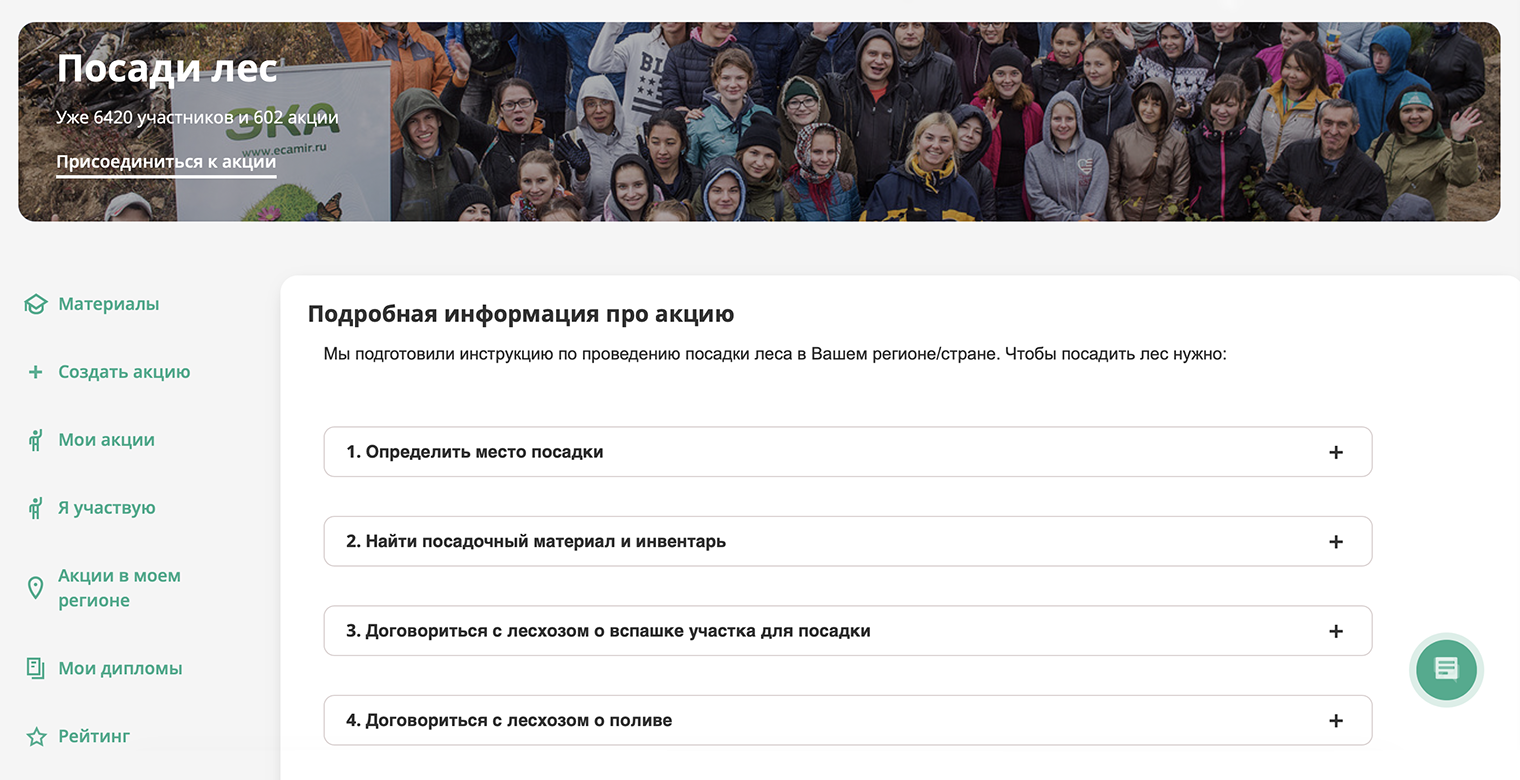Click the person icon beside Мои акции
1520x780 pixels.
coord(35,440)
